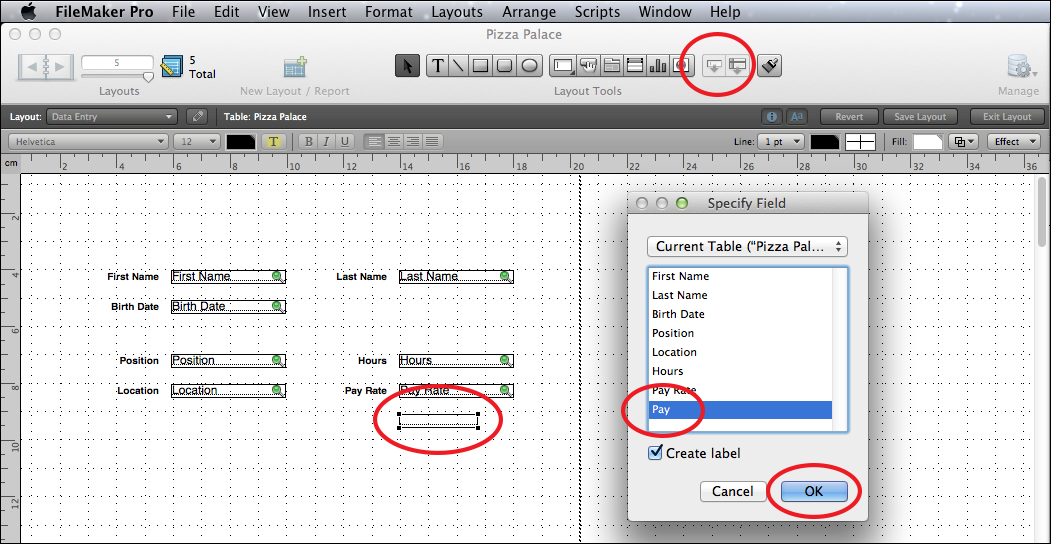Select the Button tool

coord(588,66)
